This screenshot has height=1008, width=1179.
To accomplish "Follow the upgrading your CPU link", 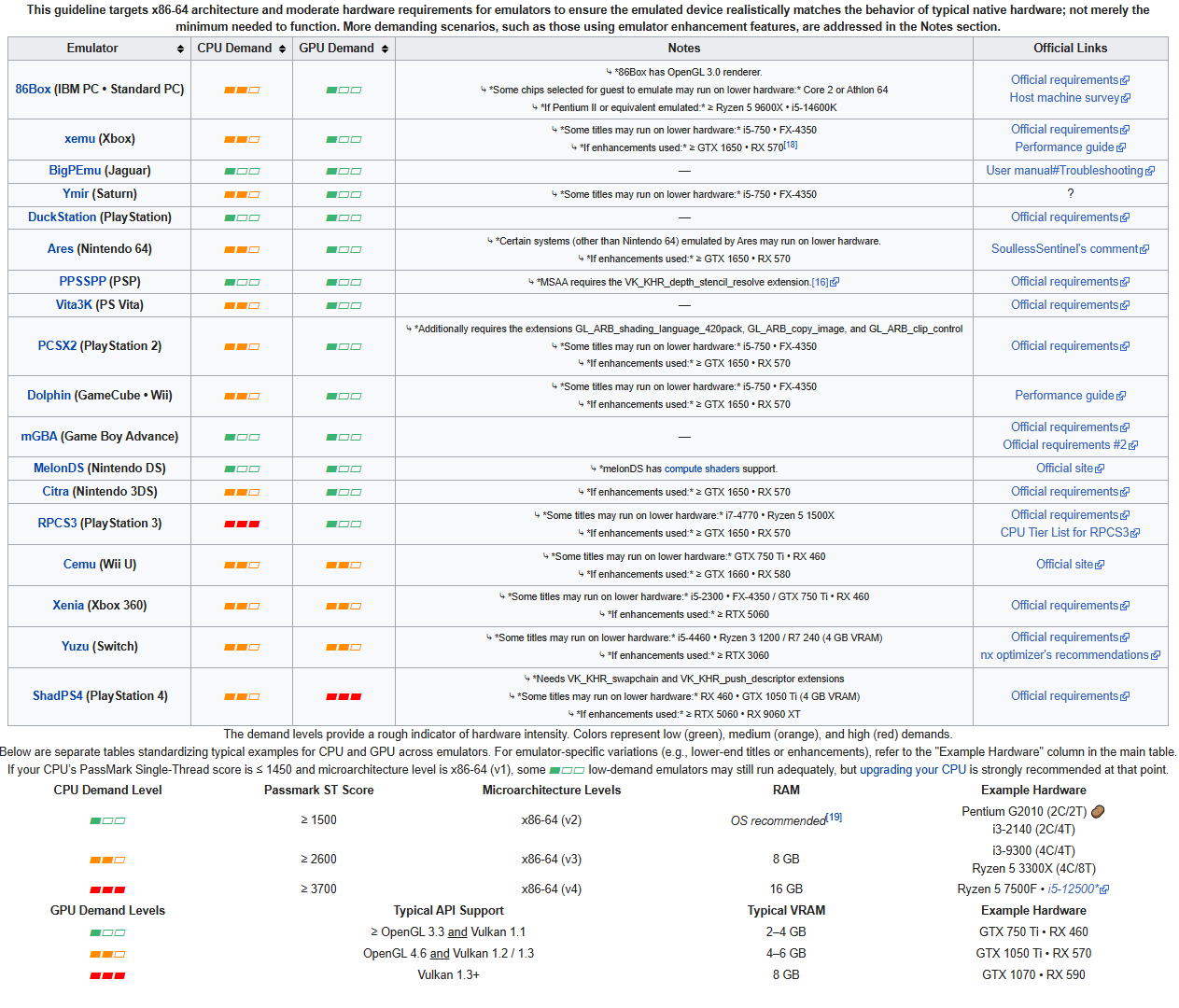I will coord(913,770).
